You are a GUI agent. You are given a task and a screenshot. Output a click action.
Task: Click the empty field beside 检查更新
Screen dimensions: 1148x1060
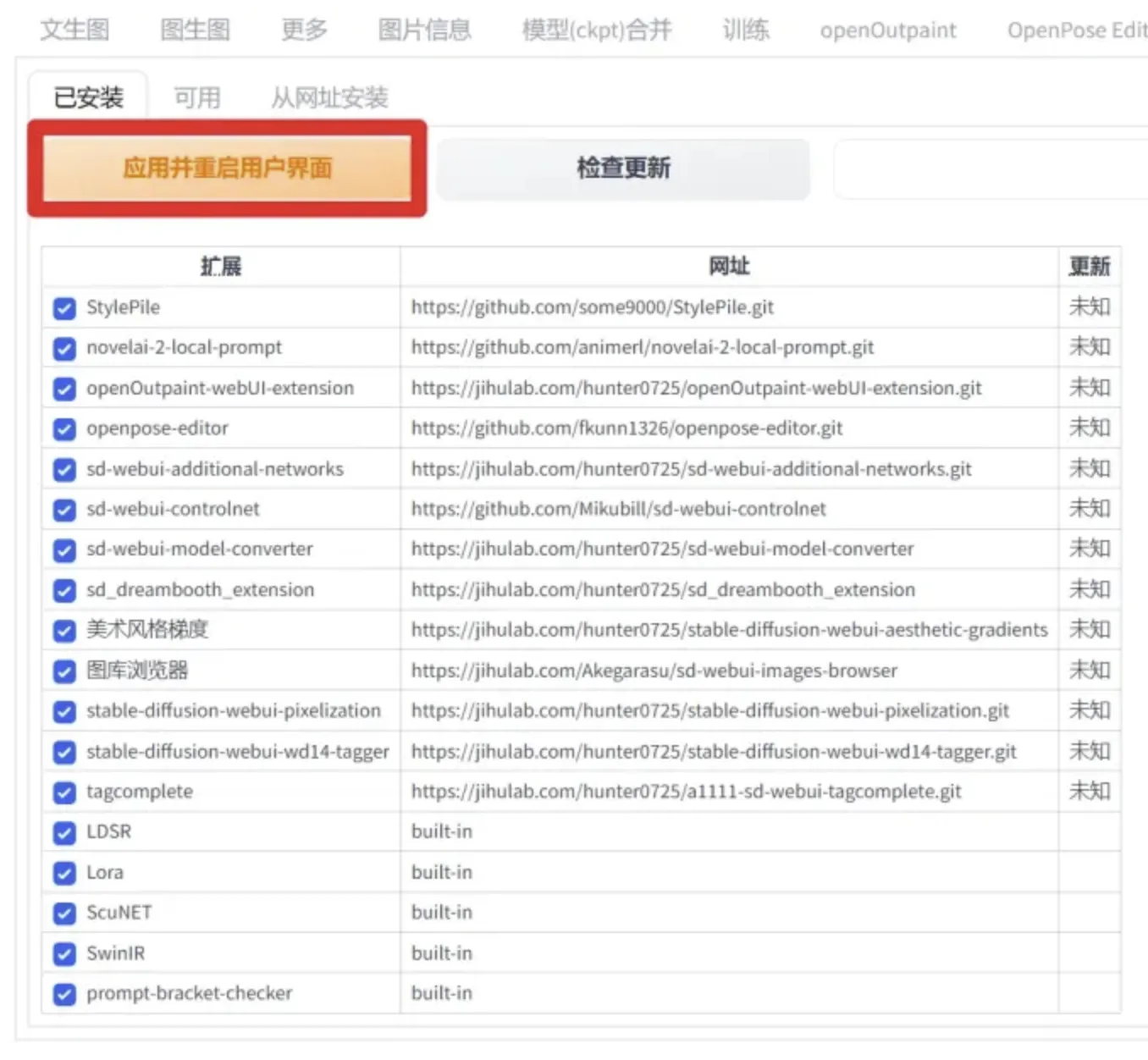[991, 169]
